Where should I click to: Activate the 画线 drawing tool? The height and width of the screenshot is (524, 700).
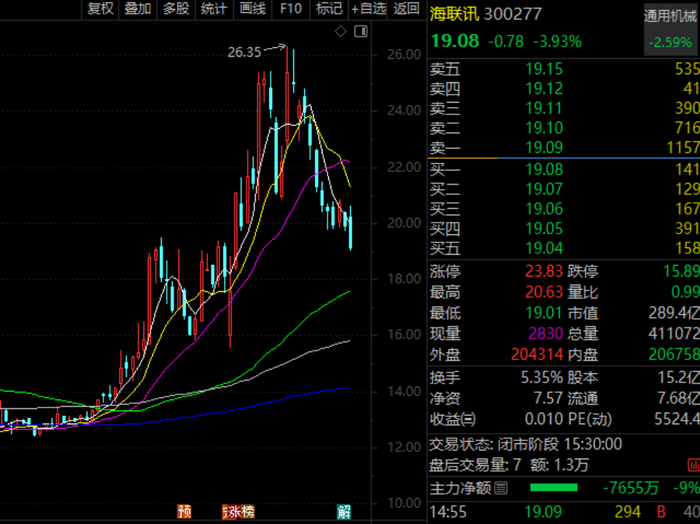253,8
